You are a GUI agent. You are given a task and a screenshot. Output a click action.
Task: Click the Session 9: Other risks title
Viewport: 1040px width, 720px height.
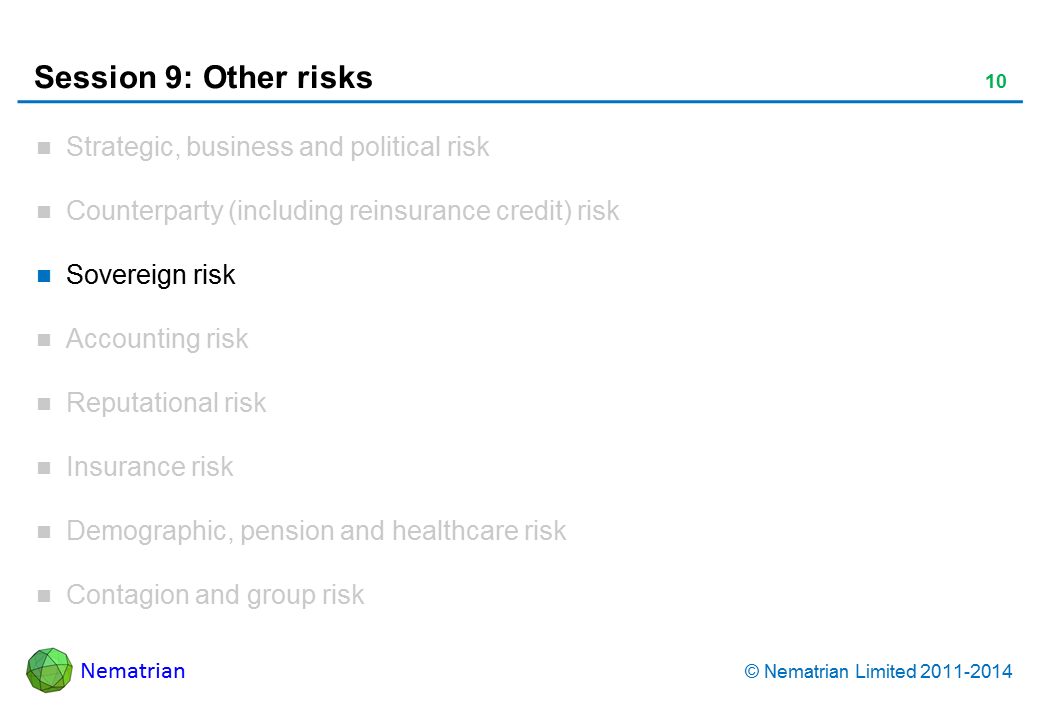click(x=203, y=77)
